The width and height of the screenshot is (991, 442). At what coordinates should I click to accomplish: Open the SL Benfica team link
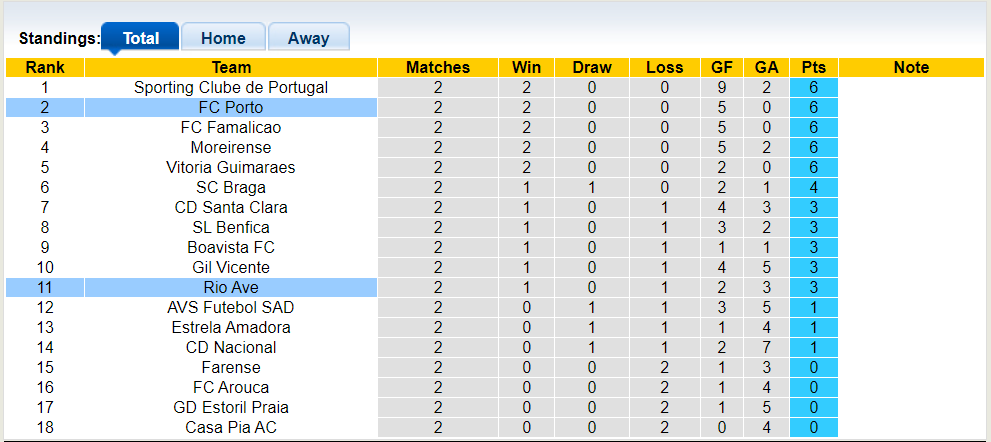[231, 228]
